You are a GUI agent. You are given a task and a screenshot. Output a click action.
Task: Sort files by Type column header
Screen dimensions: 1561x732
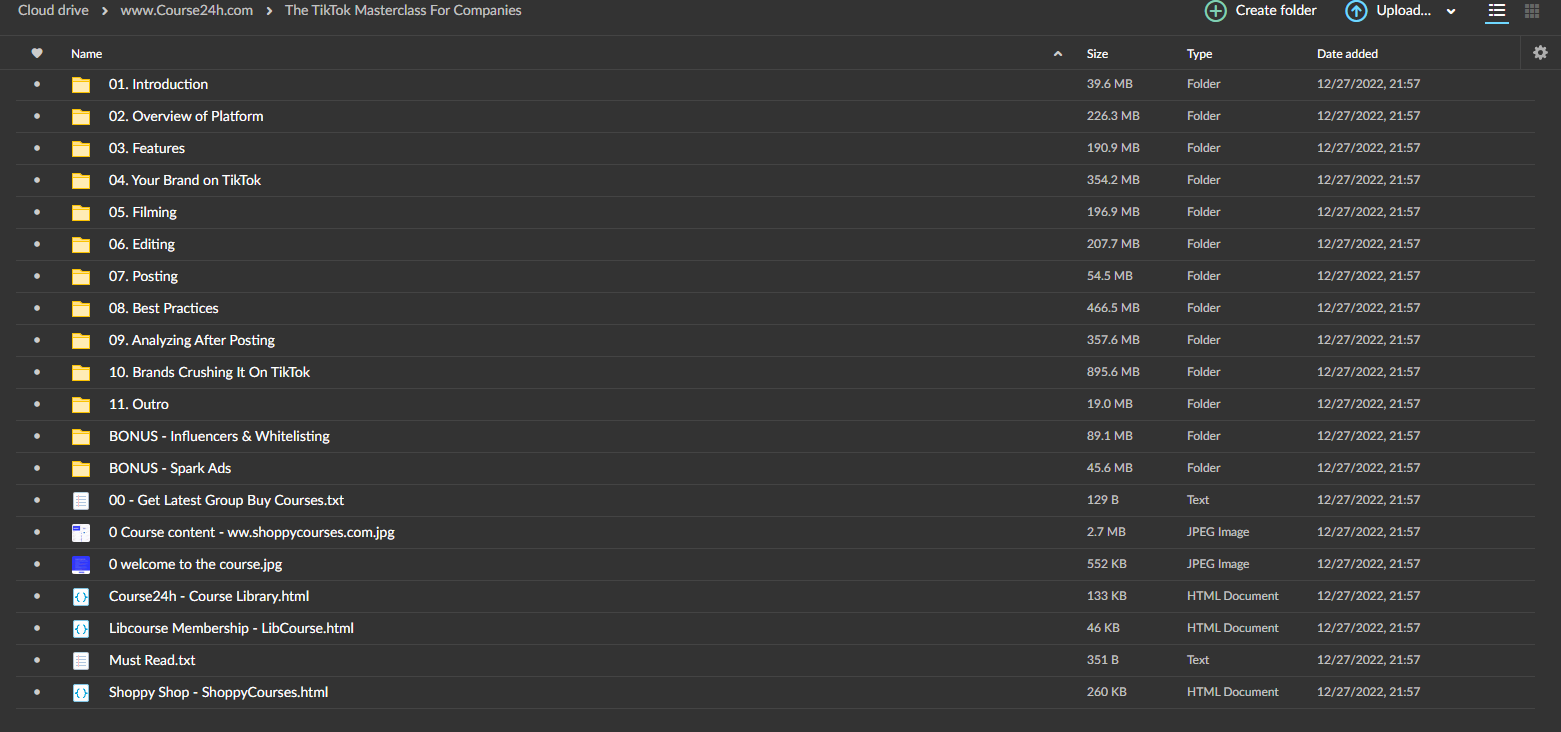tap(1199, 54)
